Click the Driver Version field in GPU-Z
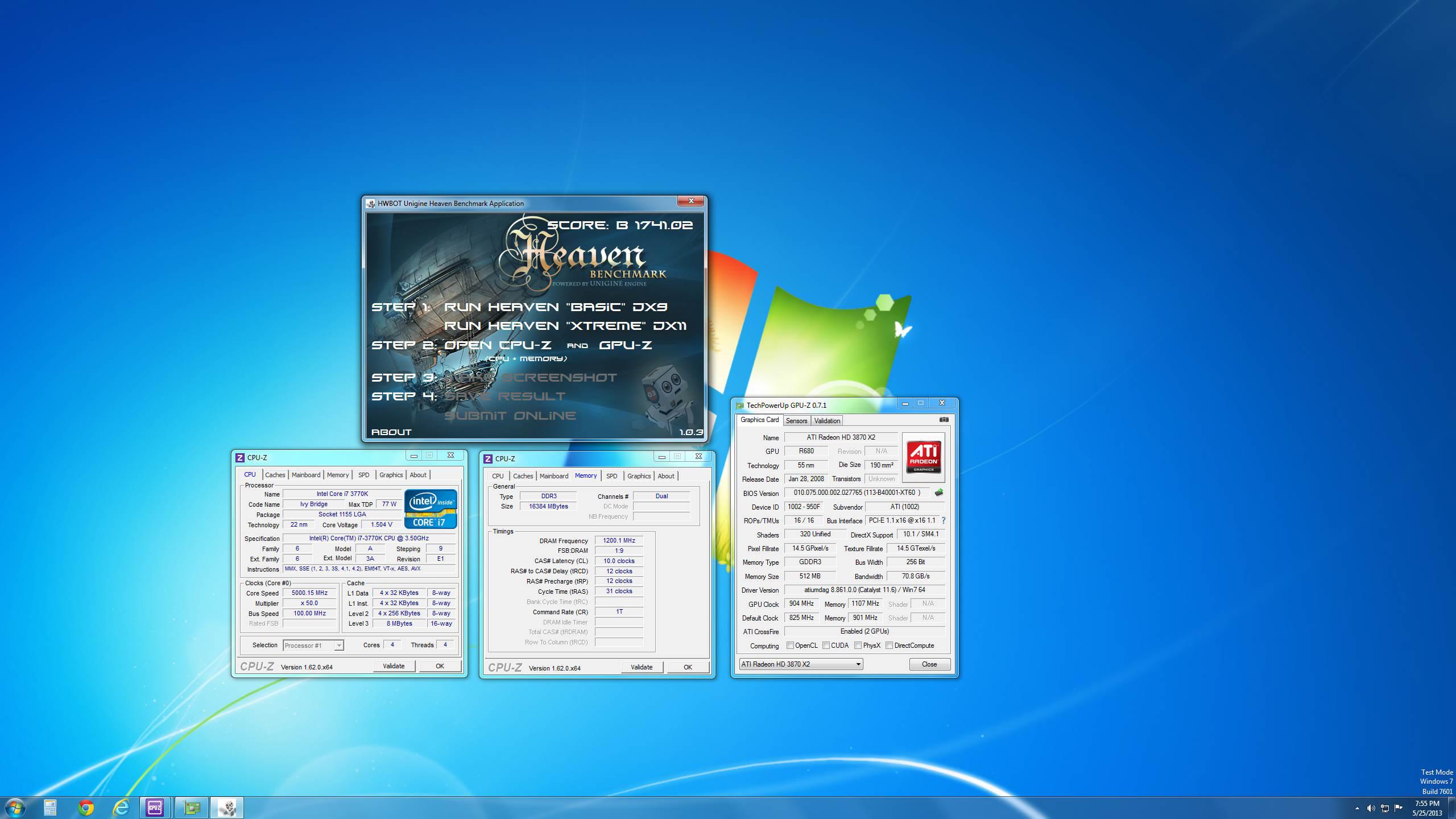The width and height of the screenshot is (1456, 819). pyautogui.click(x=864, y=590)
